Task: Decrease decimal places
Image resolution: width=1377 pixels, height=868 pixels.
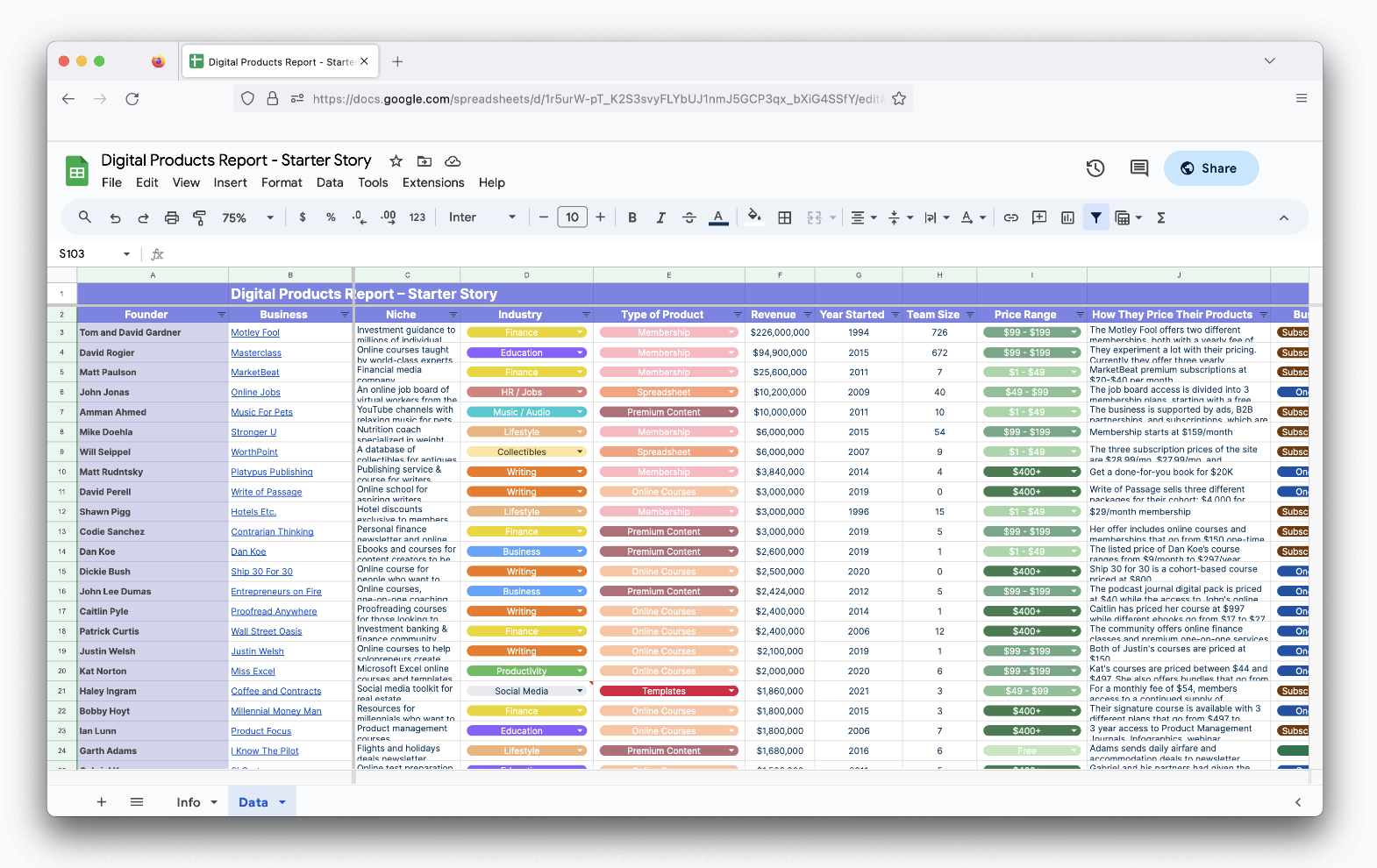Action: (x=359, y=217)
